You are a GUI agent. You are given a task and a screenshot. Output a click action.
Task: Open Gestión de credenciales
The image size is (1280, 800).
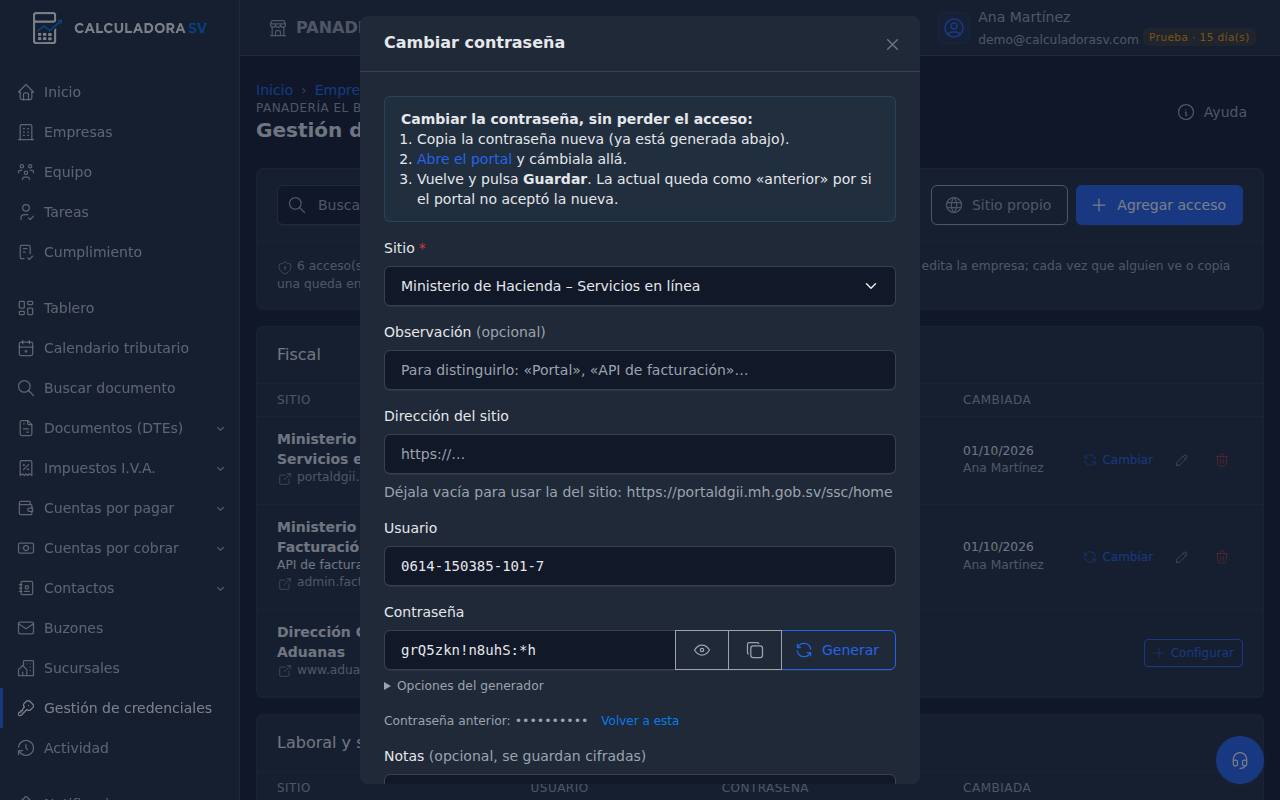coord(120,708)
